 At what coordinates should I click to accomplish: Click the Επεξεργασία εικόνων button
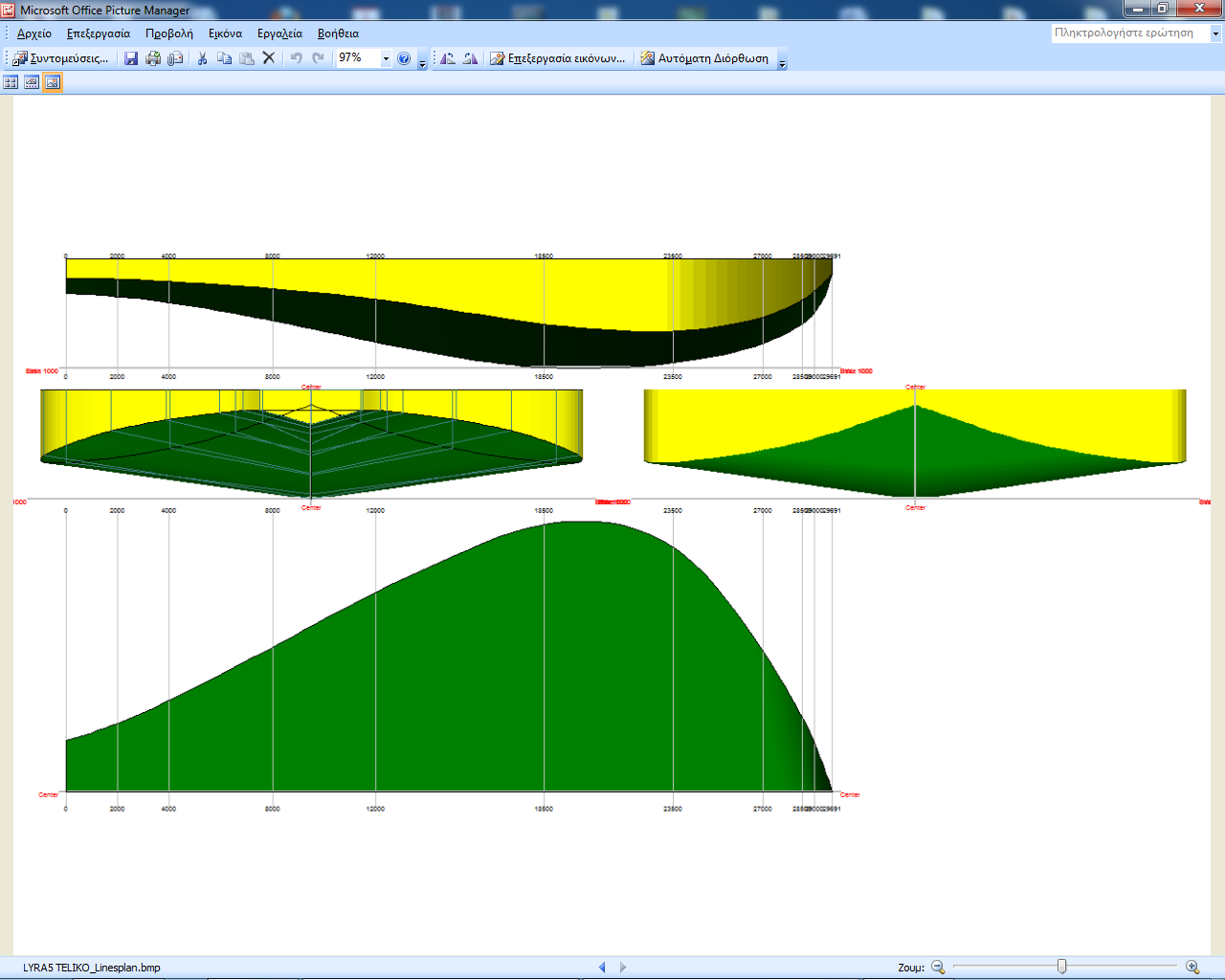[557, 58]
